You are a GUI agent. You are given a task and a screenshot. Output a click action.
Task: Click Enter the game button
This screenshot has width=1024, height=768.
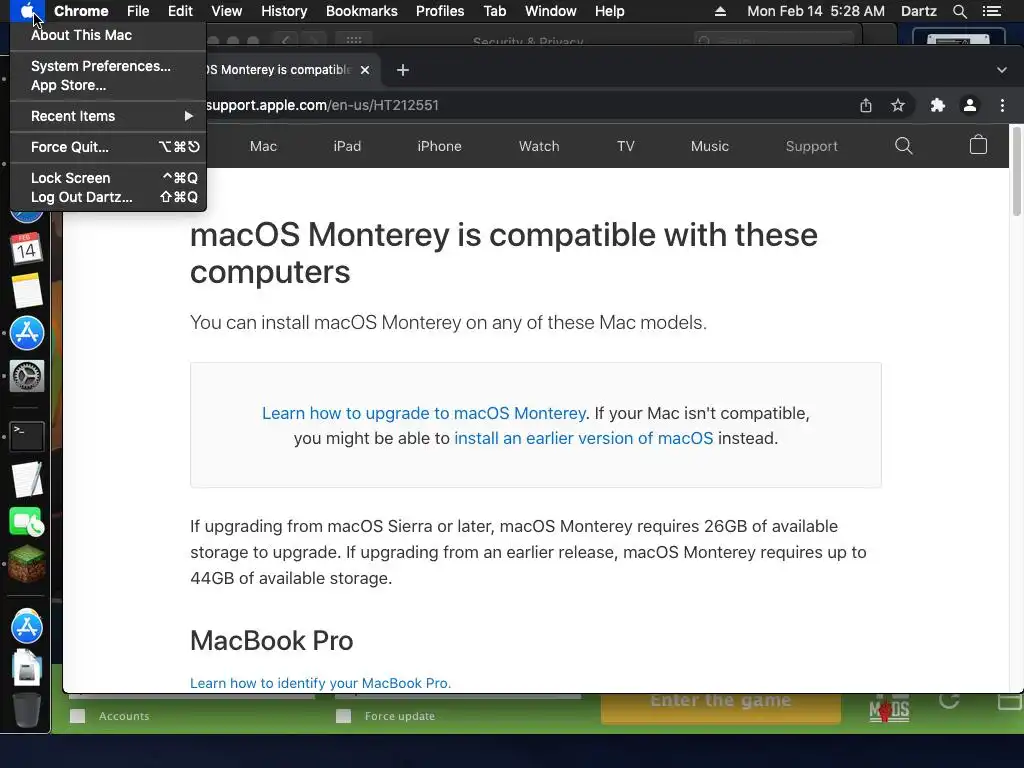(x=720, y=708)
